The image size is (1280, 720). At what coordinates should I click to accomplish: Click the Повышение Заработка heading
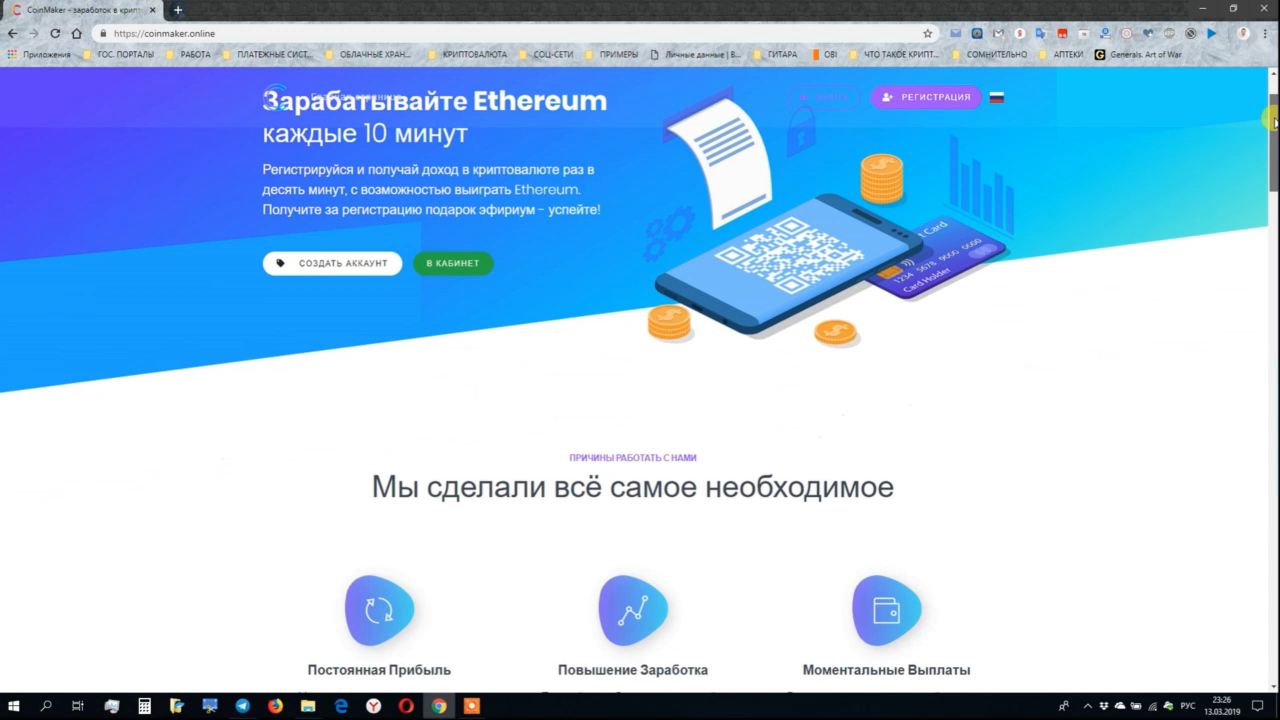(633, 670)
